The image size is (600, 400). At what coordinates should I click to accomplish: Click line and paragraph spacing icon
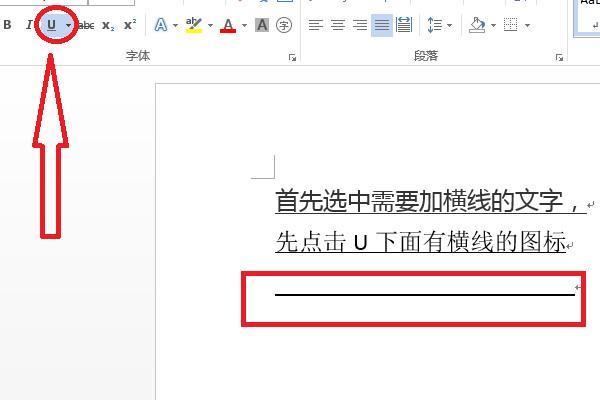click(434, 25)
